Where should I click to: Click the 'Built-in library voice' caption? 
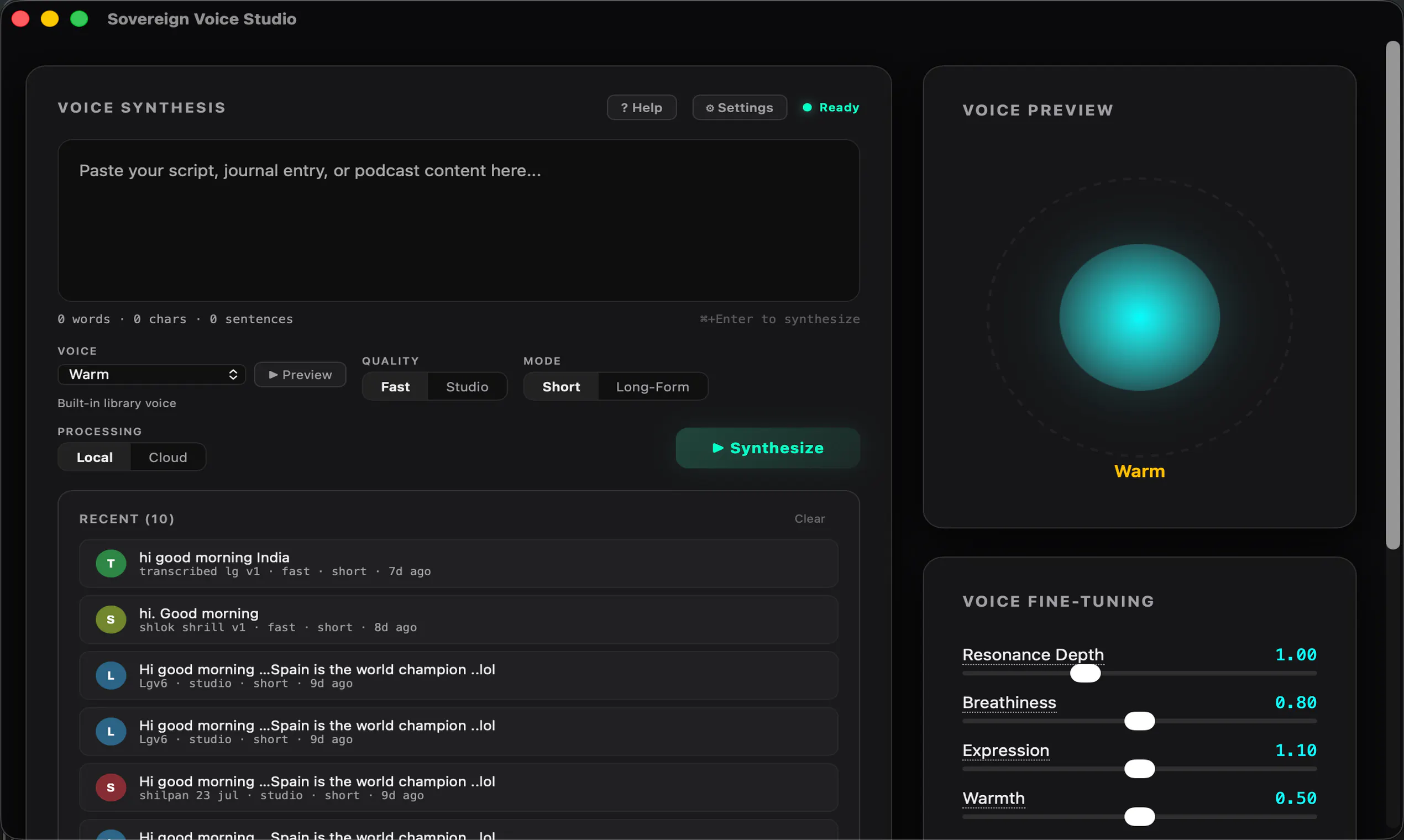pyautogui.click(x=117, y=403)
